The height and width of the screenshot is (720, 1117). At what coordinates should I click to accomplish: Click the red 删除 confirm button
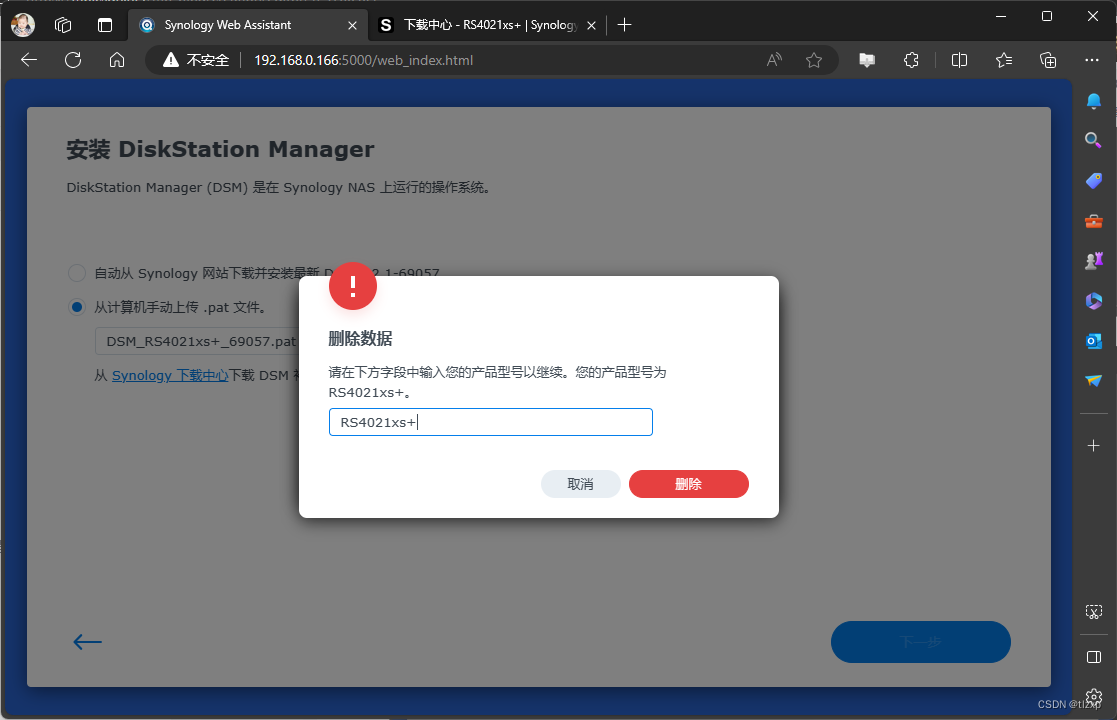pos(688,484)
